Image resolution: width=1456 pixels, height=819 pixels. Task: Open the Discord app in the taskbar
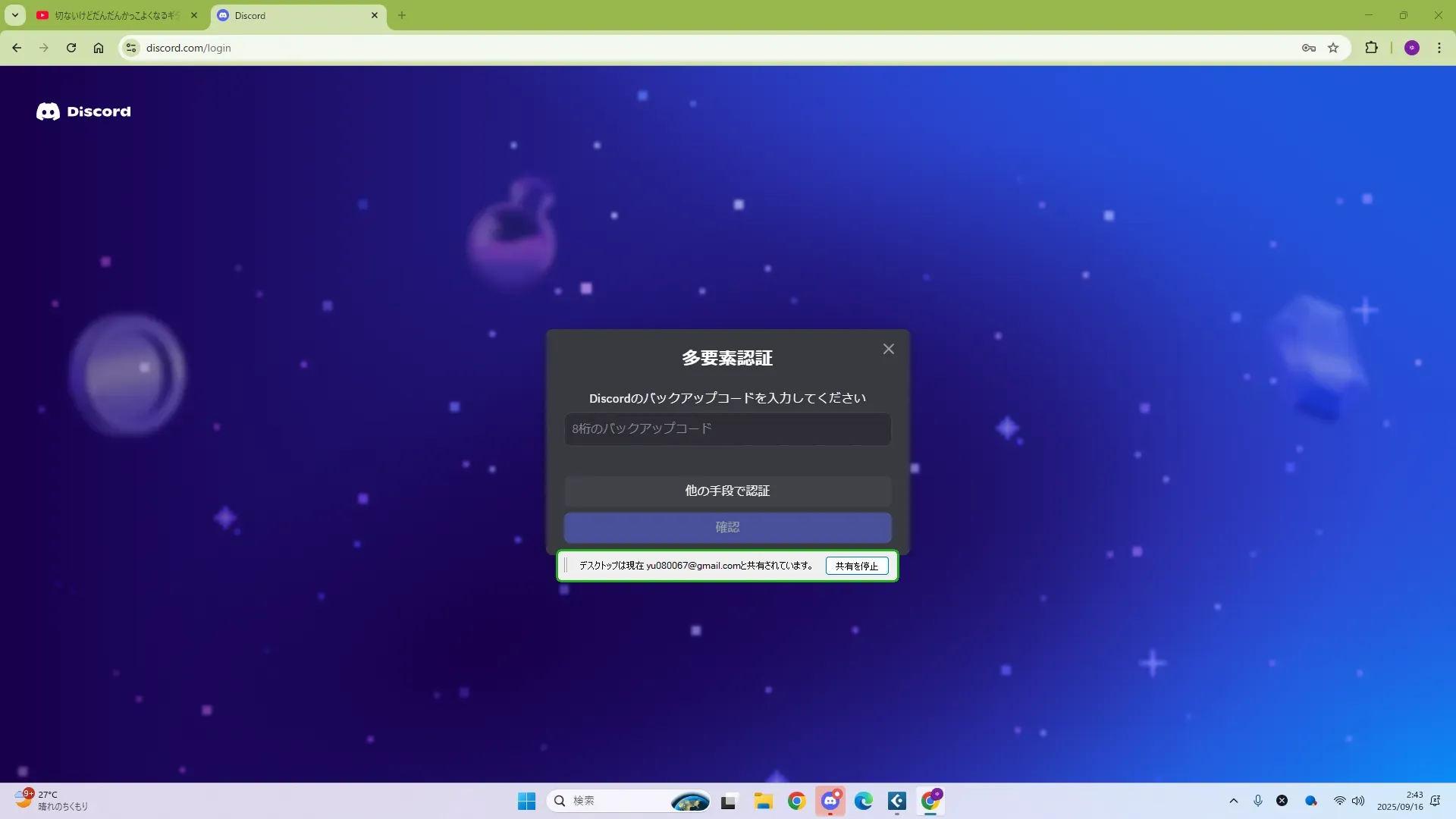pyautogui.click(x=830, y=801)
